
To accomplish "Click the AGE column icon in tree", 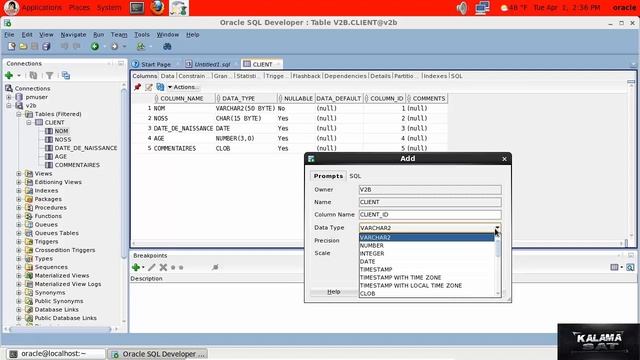I will coord(49,157).
